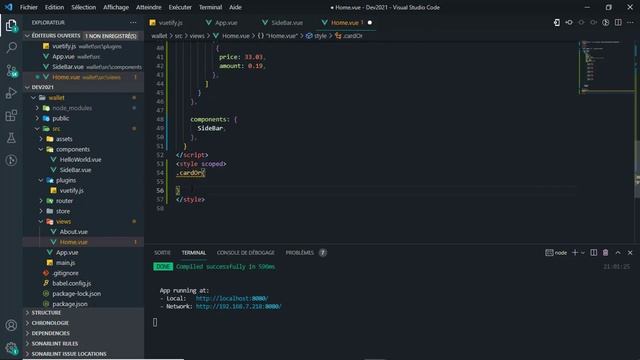Open babel.config.js file
This screenshot has height=360, width=640.
pyautogui.click(x=71, y=283)
